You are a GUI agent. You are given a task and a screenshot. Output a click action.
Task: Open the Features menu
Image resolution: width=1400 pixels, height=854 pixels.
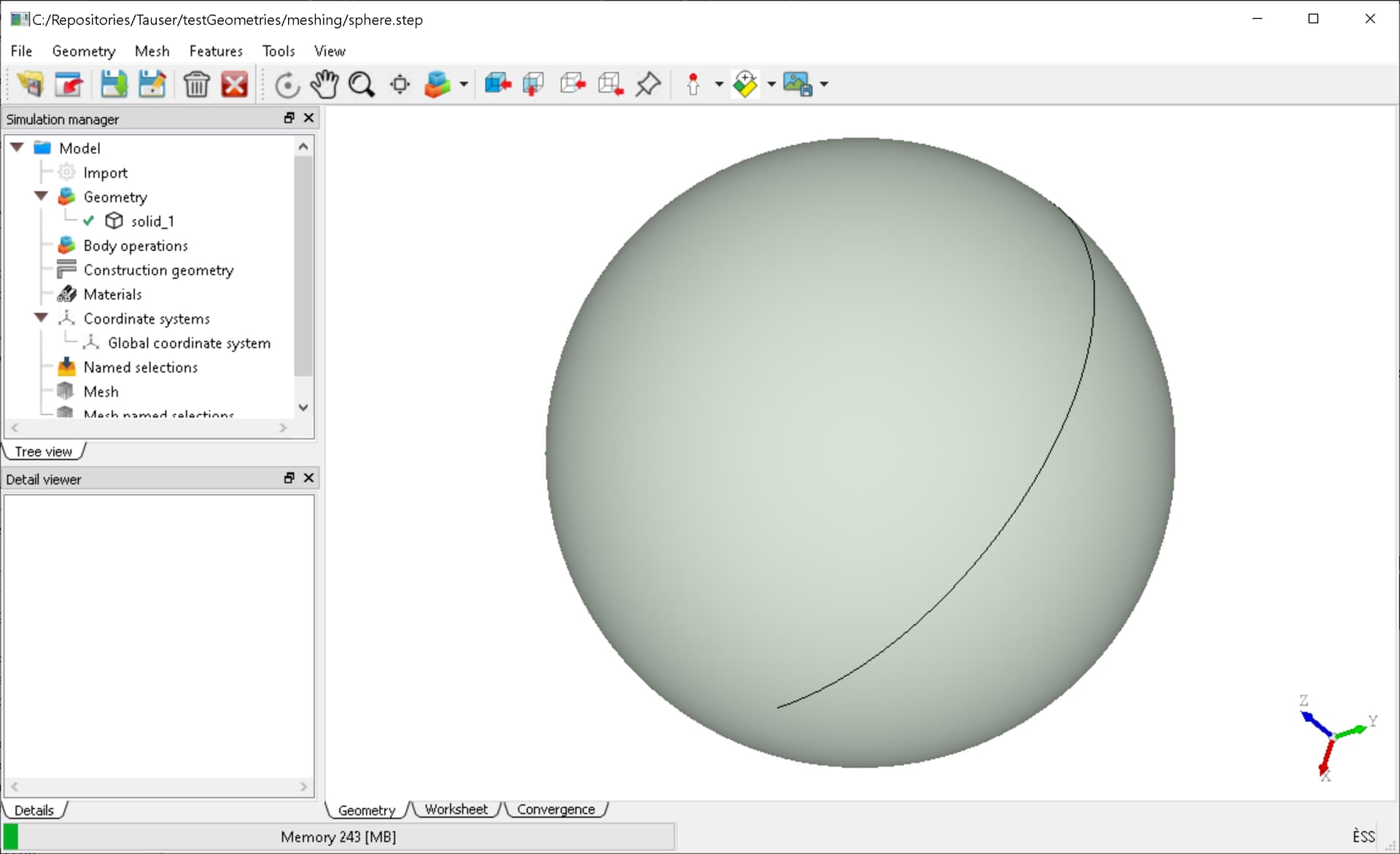pos(216,51)
